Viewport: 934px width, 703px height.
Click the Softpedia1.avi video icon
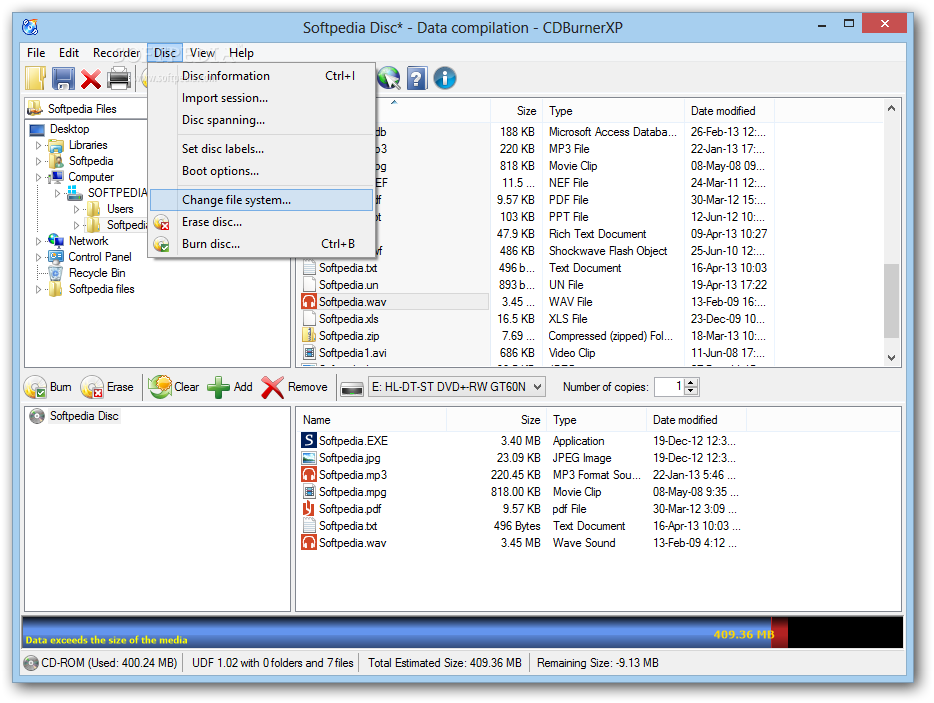309,353
